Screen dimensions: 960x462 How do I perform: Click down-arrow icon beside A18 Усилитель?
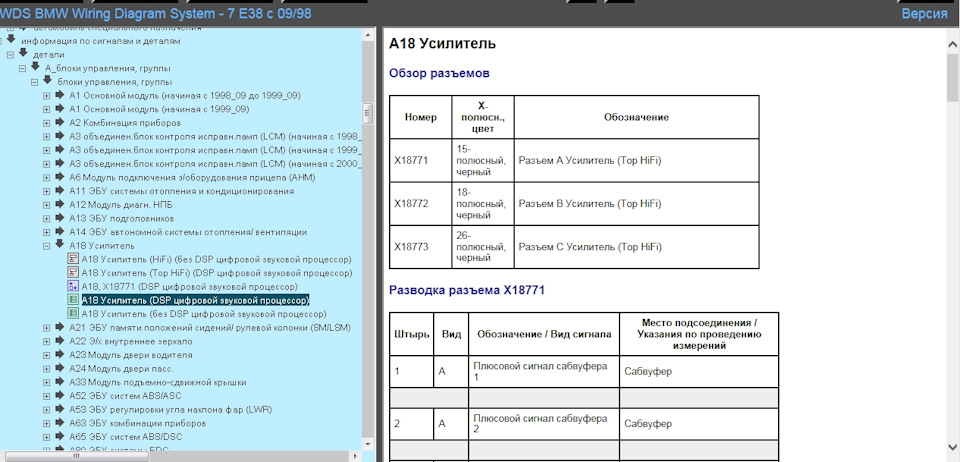coord(59,244)
